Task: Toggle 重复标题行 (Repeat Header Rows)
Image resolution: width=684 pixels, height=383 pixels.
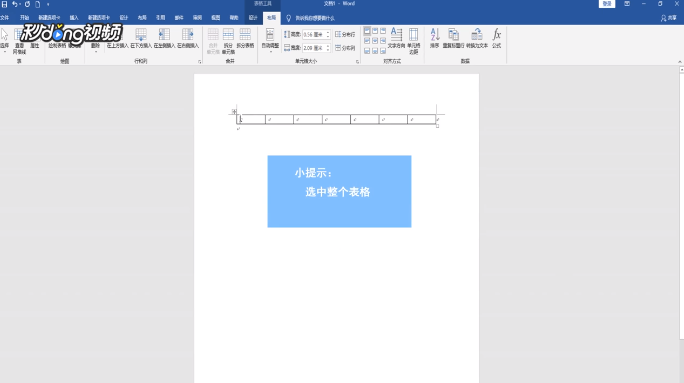Action: 453,38
